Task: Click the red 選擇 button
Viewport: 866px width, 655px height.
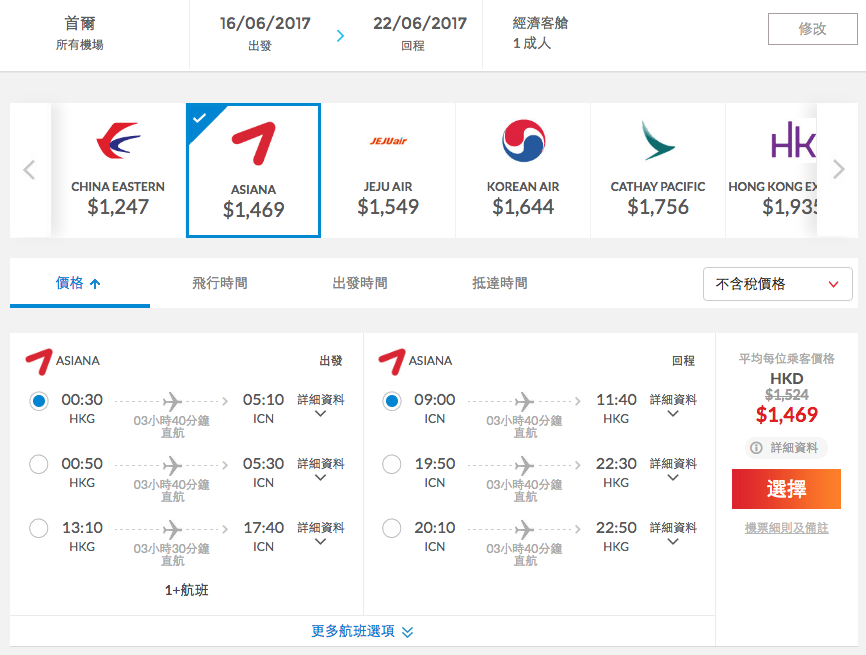Action: click(786, 489)
